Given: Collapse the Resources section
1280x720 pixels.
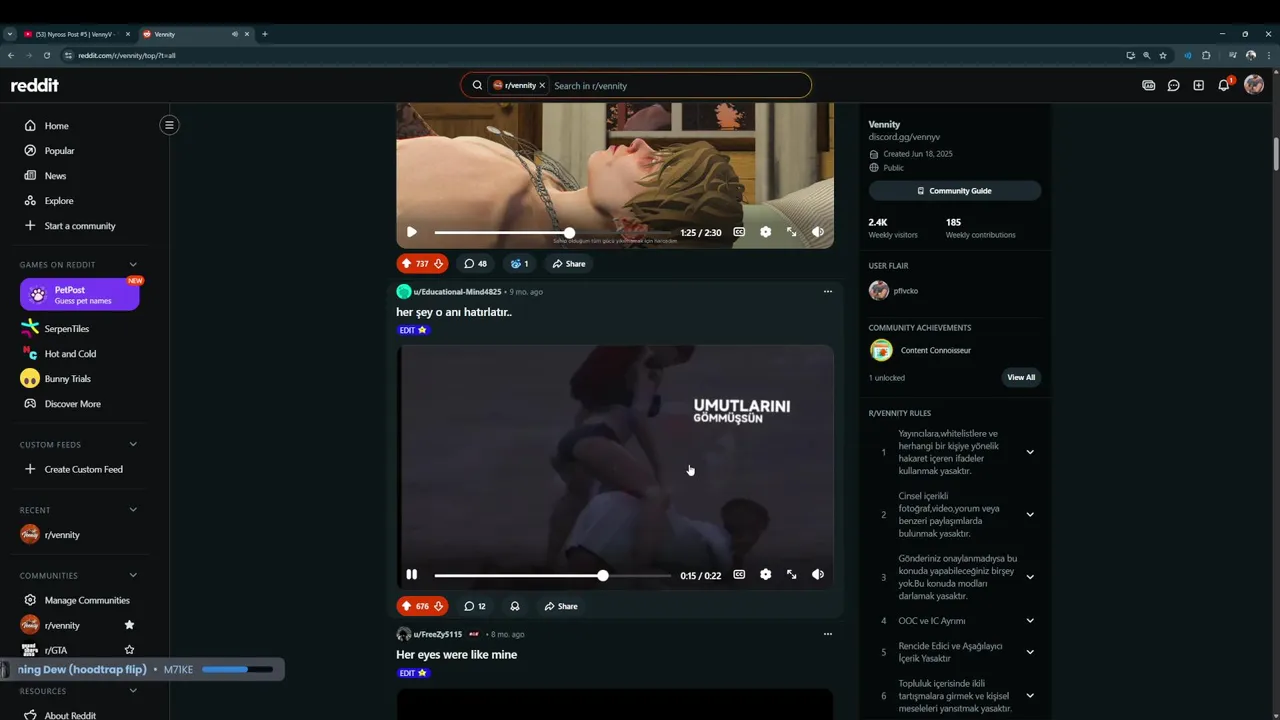Looking at the screenshot, I should pyautogui.click(x=133, y=691).
